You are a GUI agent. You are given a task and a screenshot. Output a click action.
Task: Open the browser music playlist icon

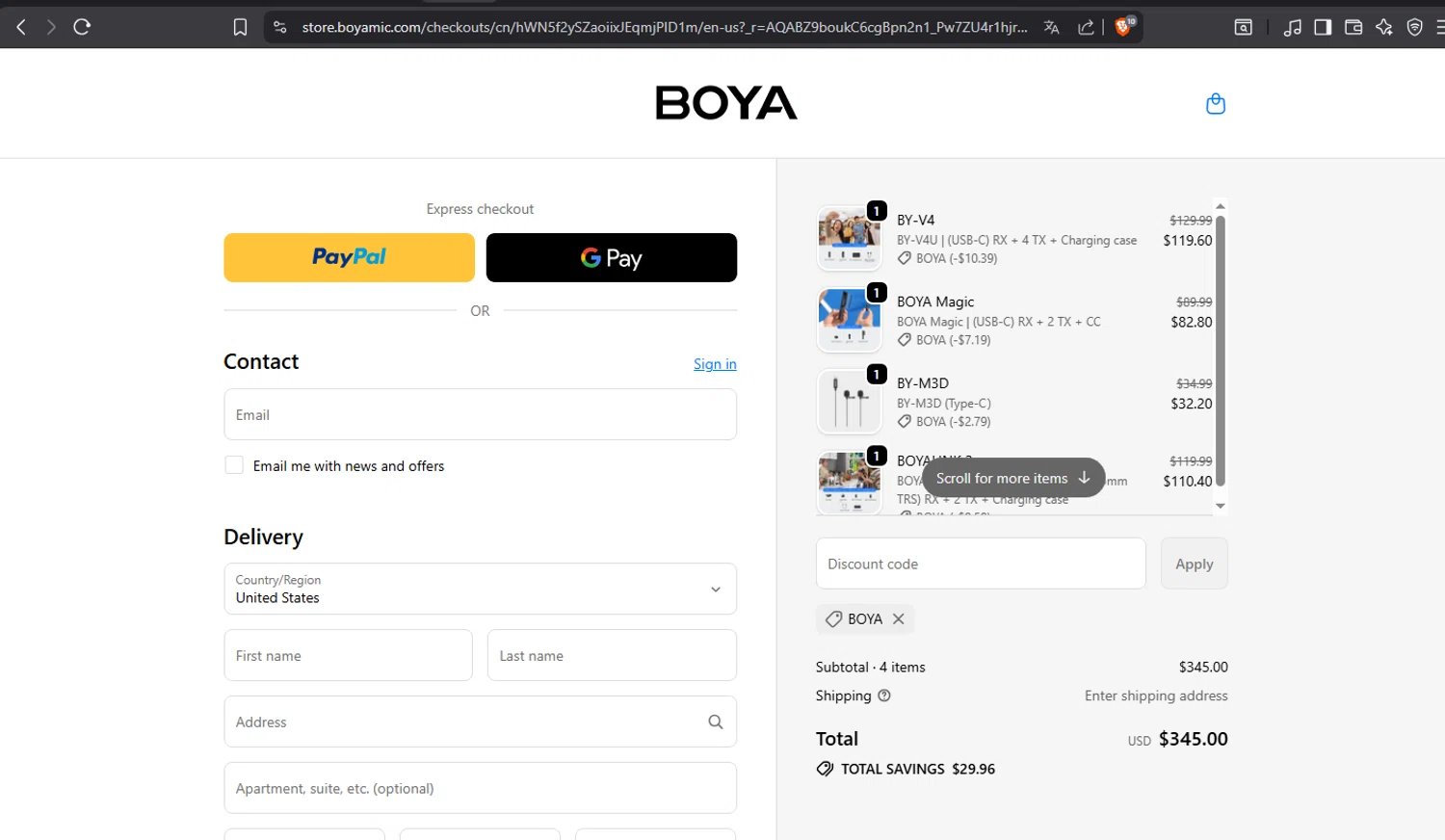1293,27
